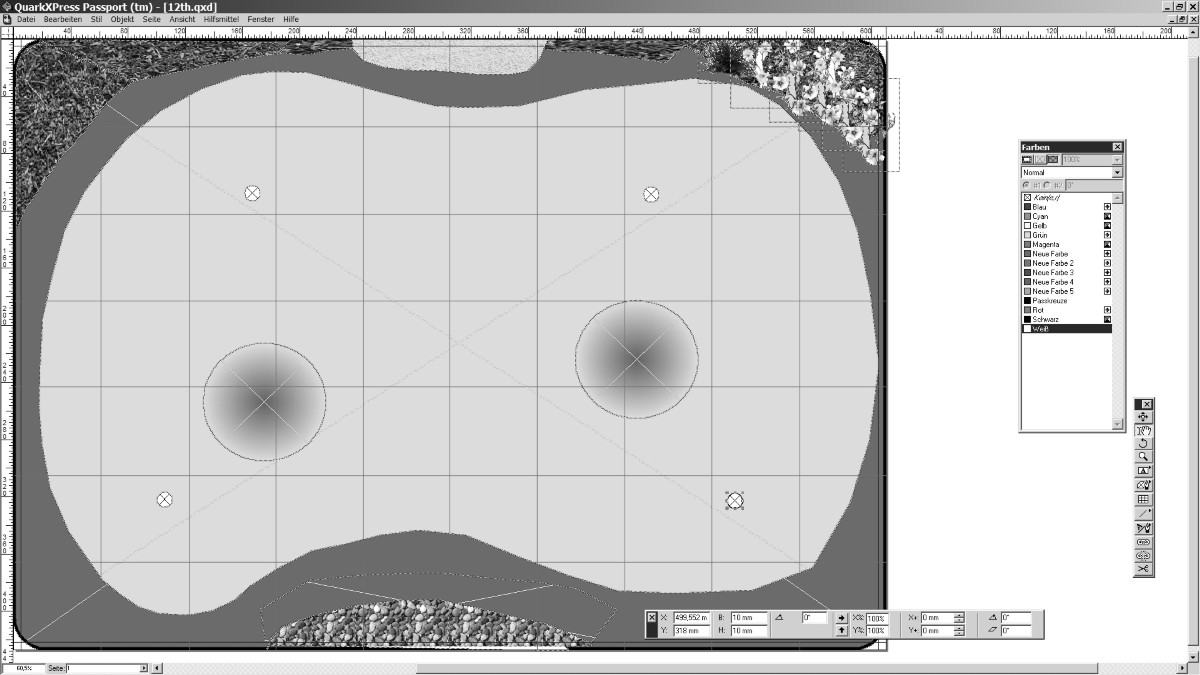Viewport: 1200px width, 675px height.
Task: Click the Linking chain tool
Action: point(1143,541)
